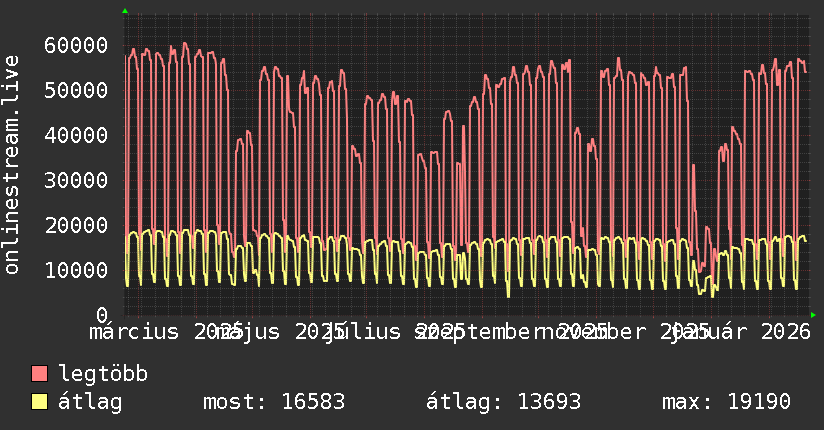The image size is (824, 430).
Task: Click the red legtöbb legend color swatch
Action: [39, 374]
